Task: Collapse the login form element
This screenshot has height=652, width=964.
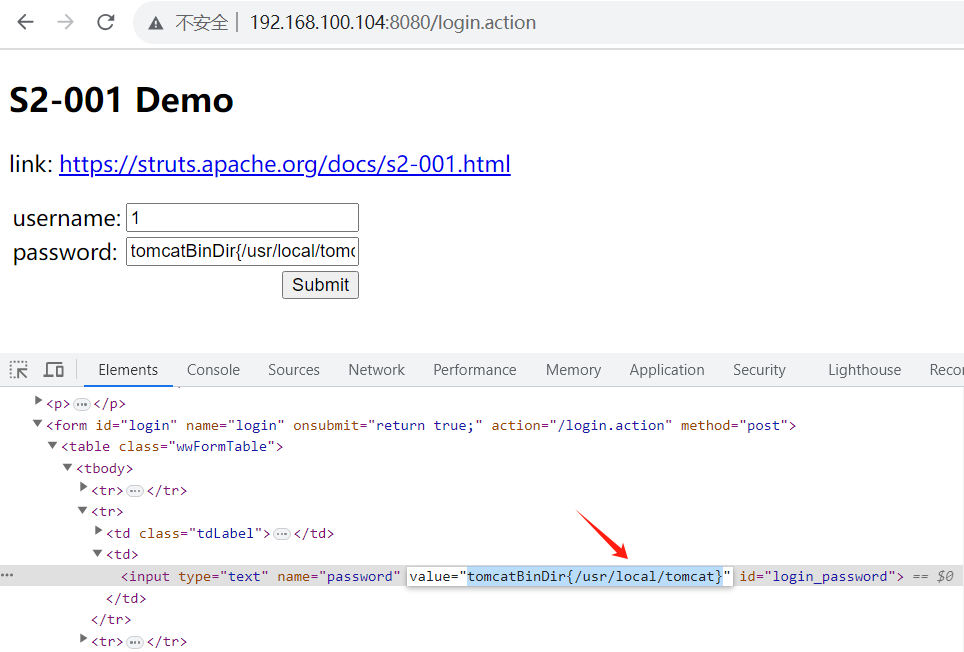Action: pyautogui.click(x=39, y=425)
